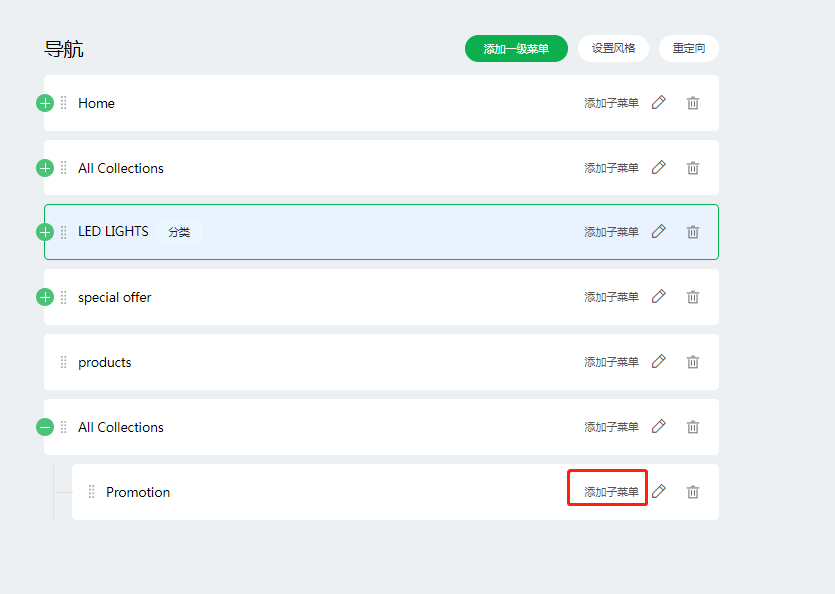This screenshot has width=835, height=594.
Task: Add a submenu to products
Action: point(611,362)
